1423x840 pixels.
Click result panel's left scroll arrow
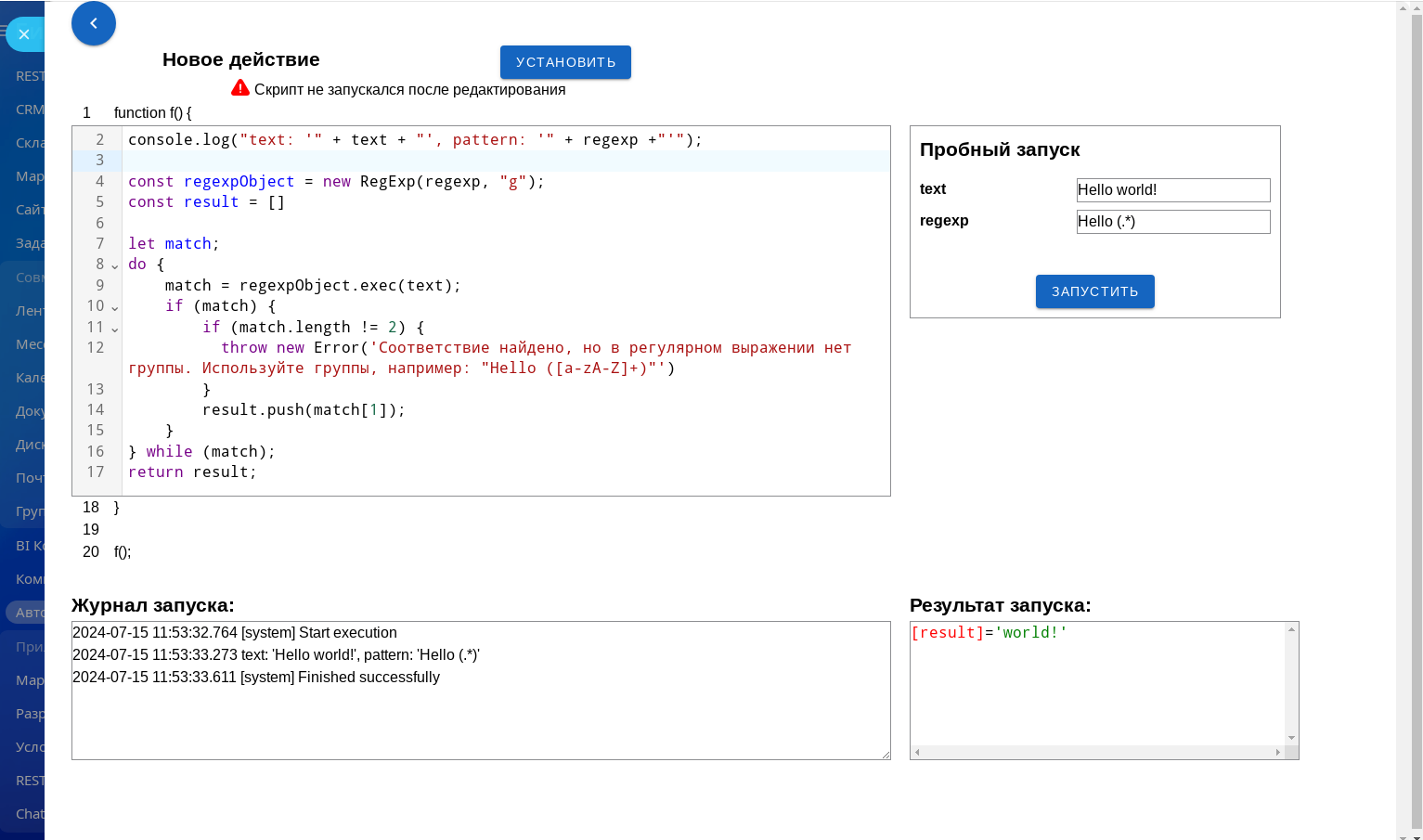[917, 753]
